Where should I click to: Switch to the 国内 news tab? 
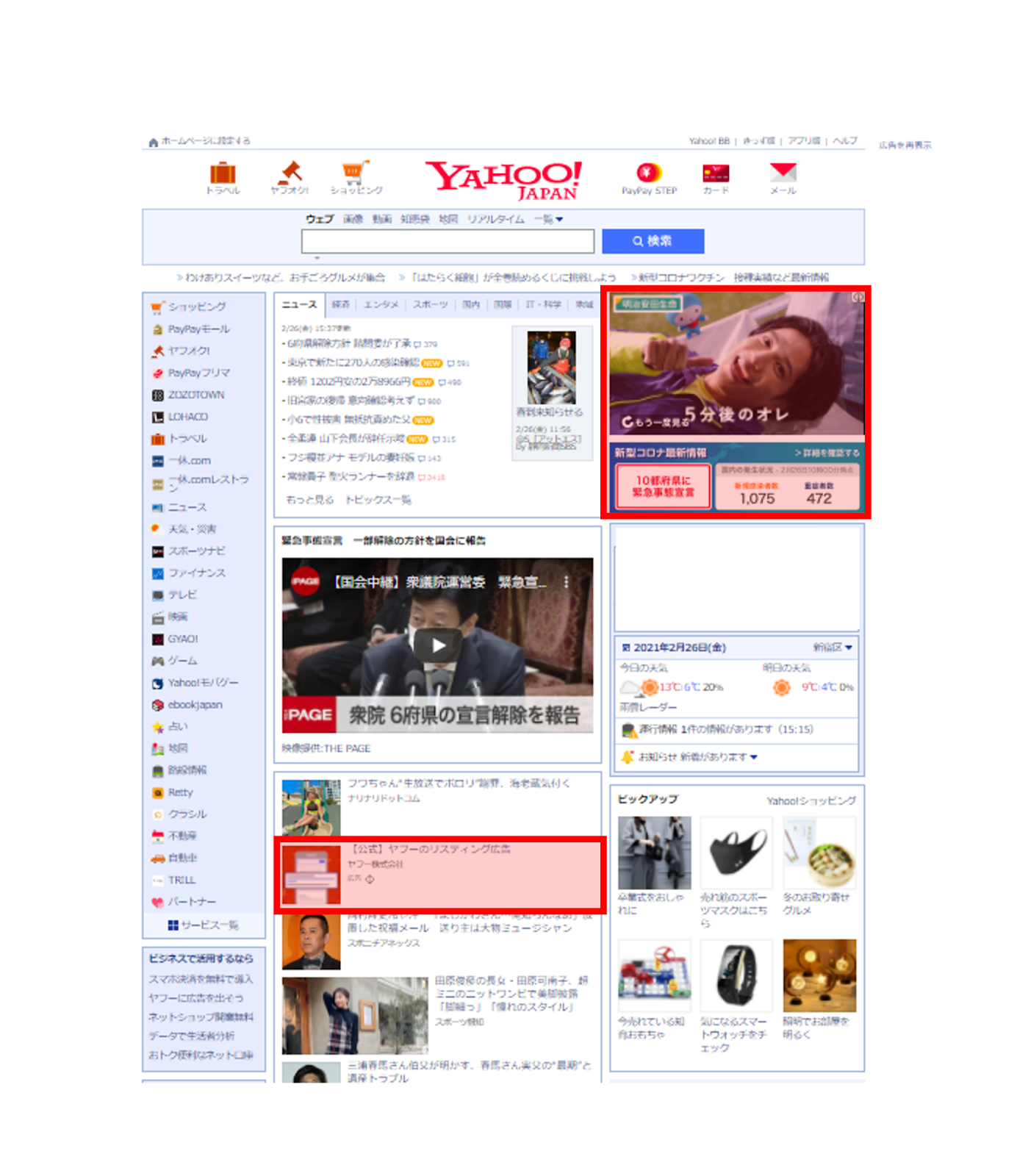click(471, 304)
